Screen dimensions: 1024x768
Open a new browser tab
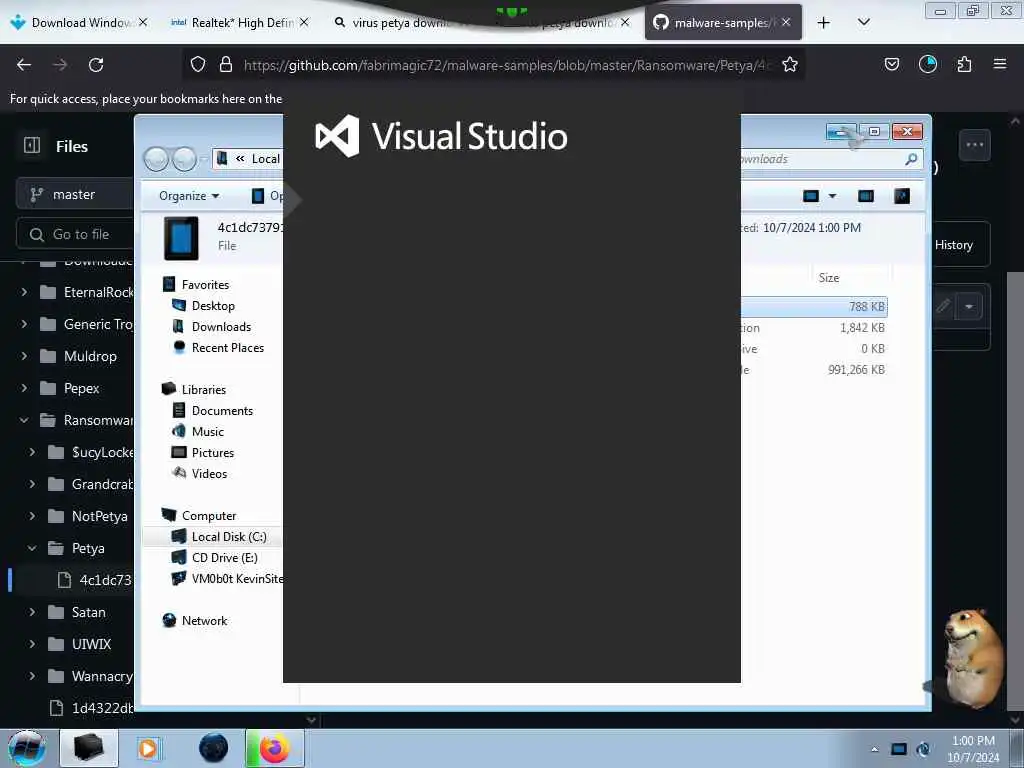coord(824,23)
